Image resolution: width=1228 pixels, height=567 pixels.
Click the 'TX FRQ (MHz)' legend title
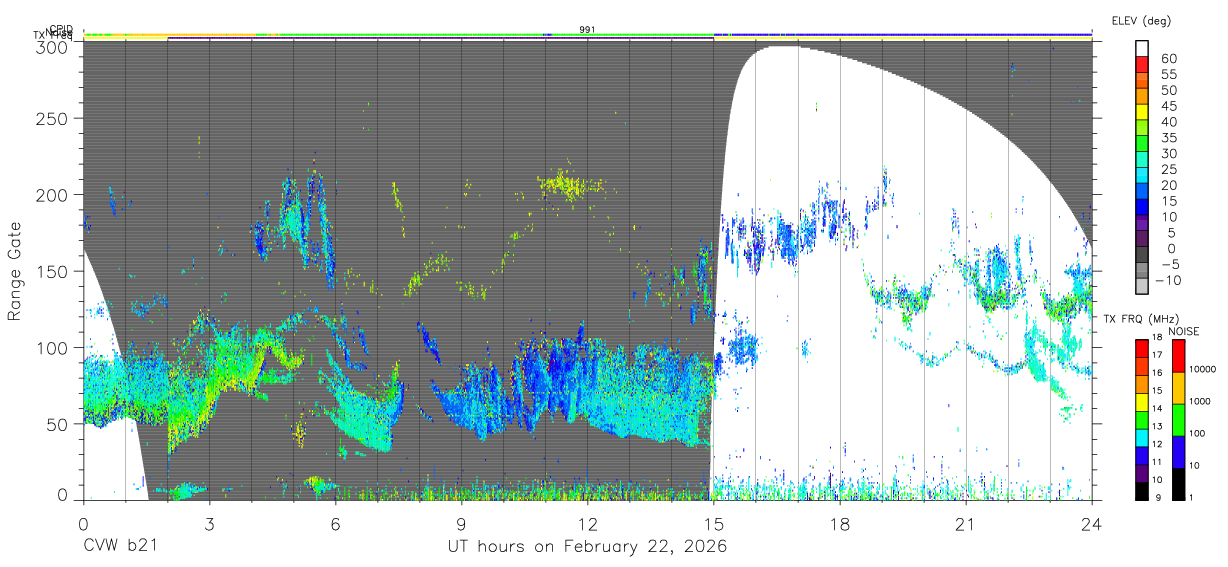[1141, 319]
